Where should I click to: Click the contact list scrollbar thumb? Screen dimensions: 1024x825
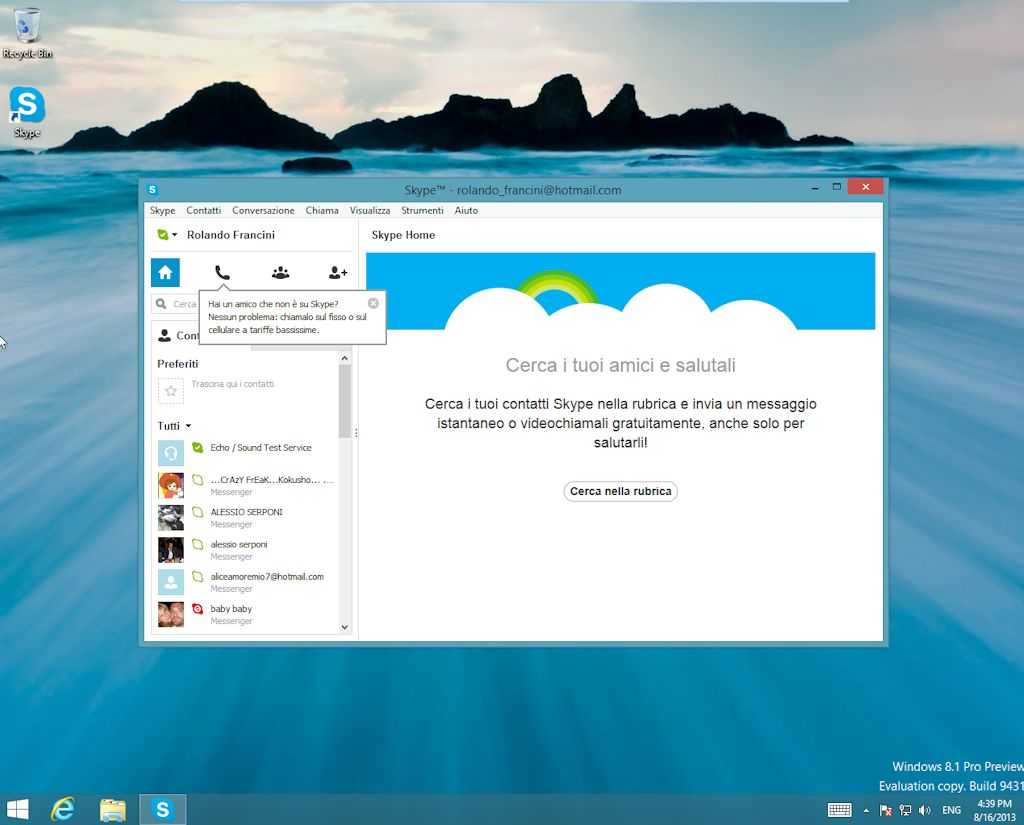click(x=345, y=401)
